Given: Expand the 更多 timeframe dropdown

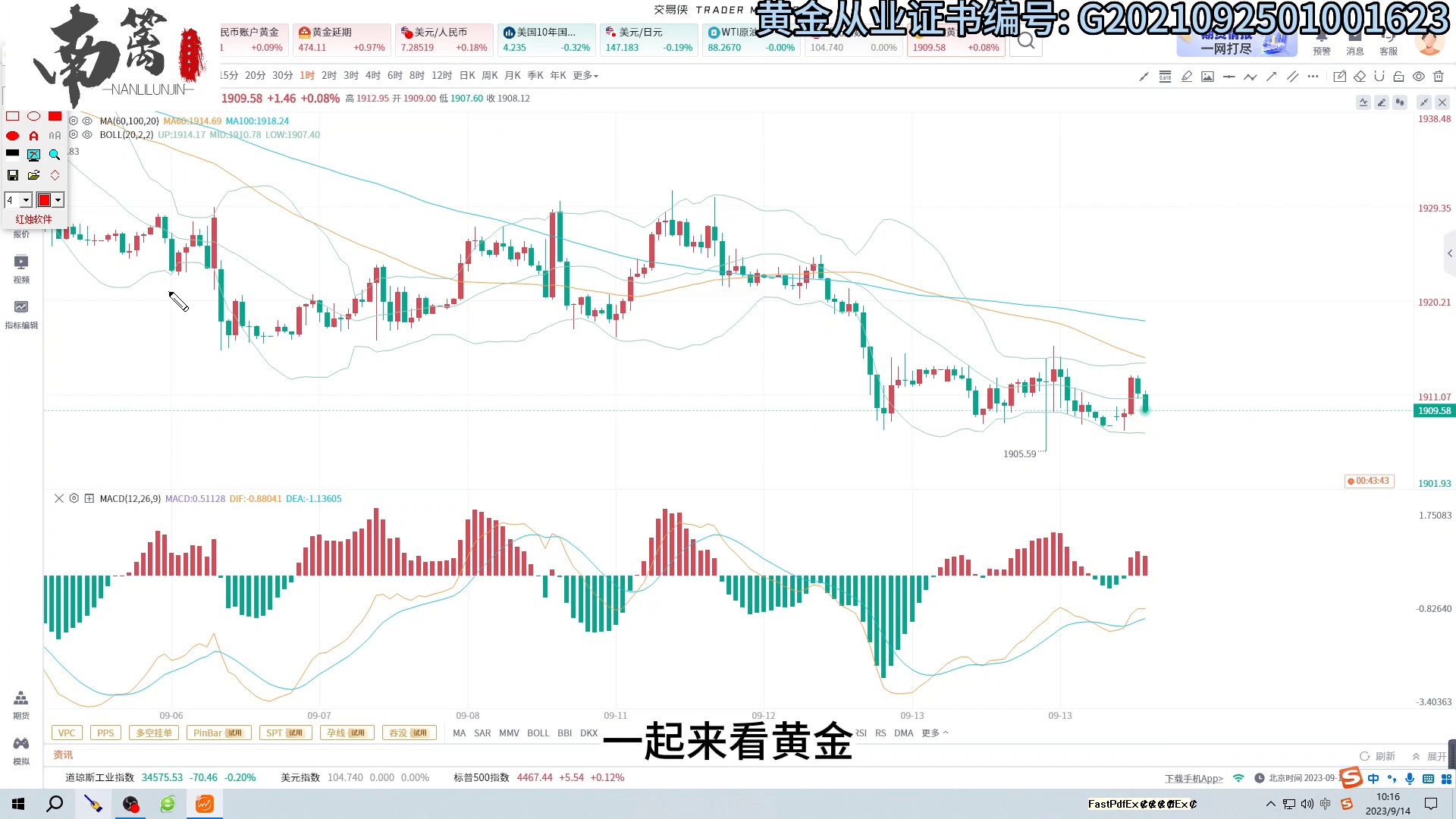Looking at the screenshot, I should click(585, 76).
